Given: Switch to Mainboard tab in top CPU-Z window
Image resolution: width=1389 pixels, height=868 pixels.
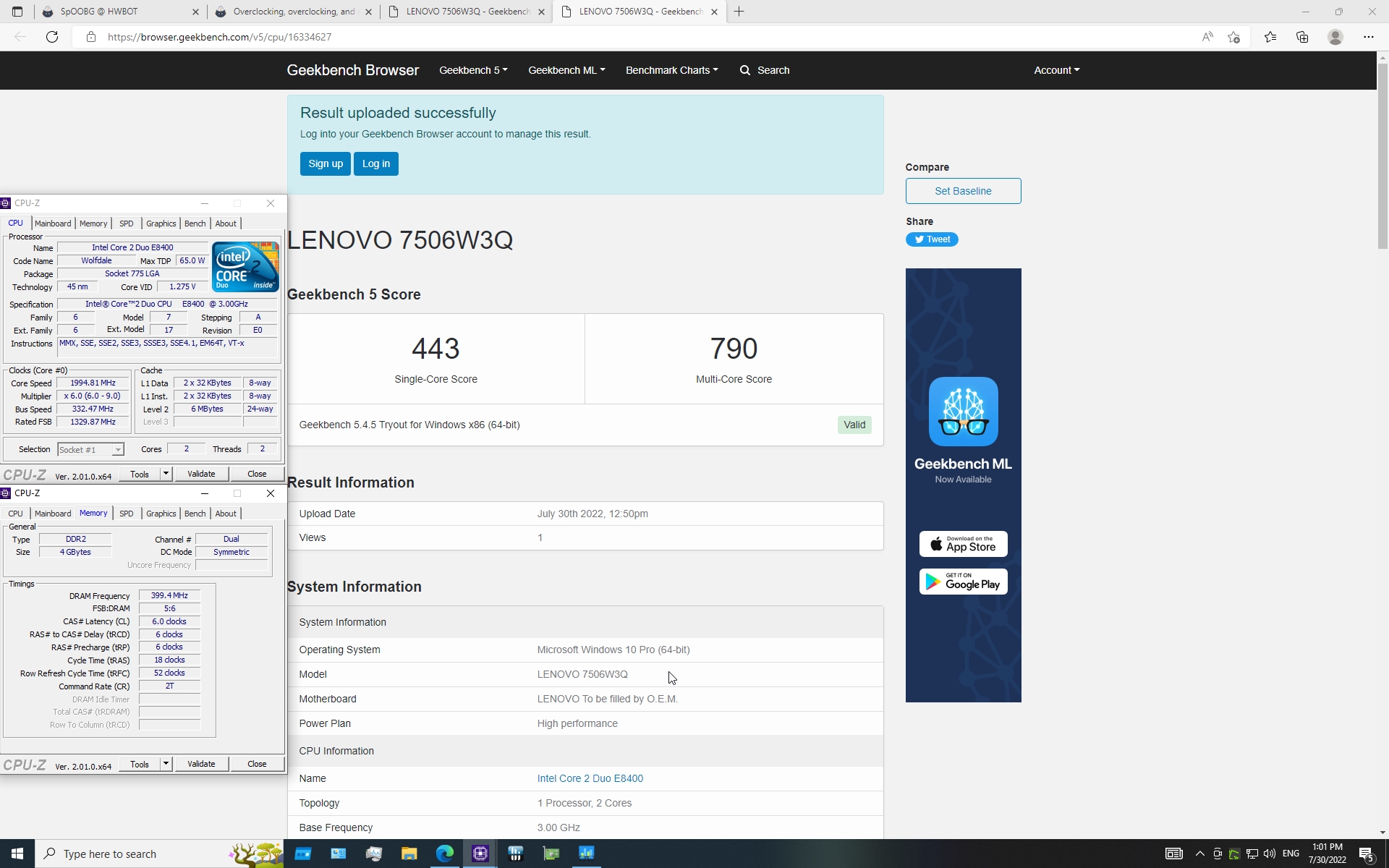Looking at the screenshot, I should pos(53,224).
